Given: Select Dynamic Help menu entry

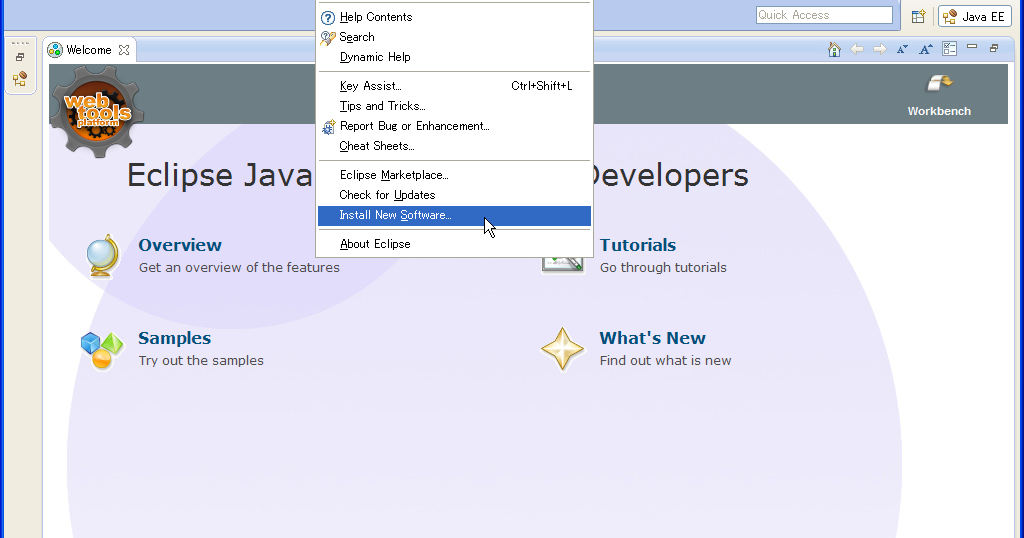Looking at the screenshot, I should pyautogui.click(x=454, y=57).
